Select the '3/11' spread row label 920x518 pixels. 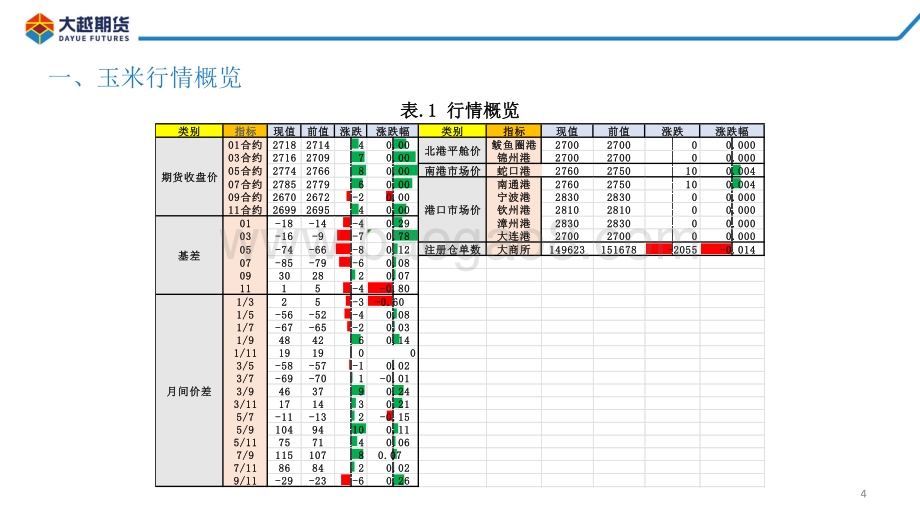coord(245,404)
